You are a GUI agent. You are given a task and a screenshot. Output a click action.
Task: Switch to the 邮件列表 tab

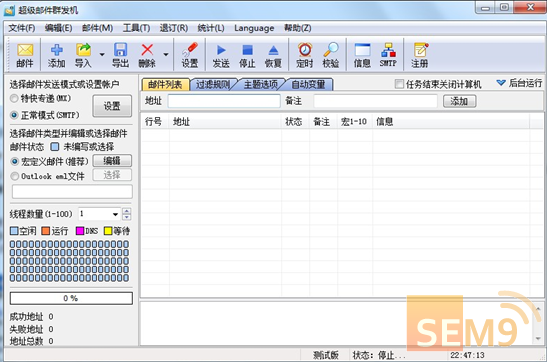click(x=165, y=84)
